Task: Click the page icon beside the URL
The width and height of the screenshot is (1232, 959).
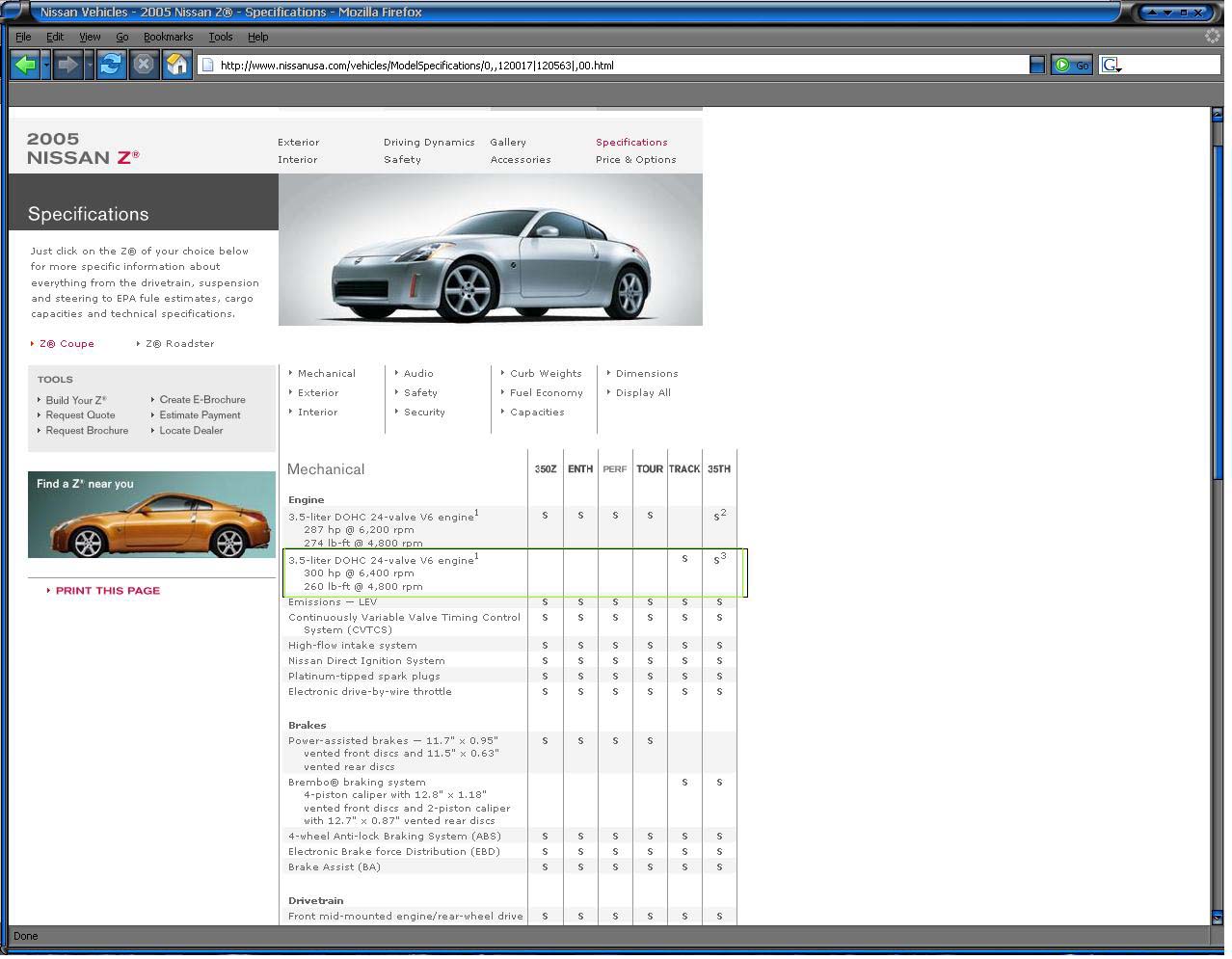Action: (x=207, y=65)
